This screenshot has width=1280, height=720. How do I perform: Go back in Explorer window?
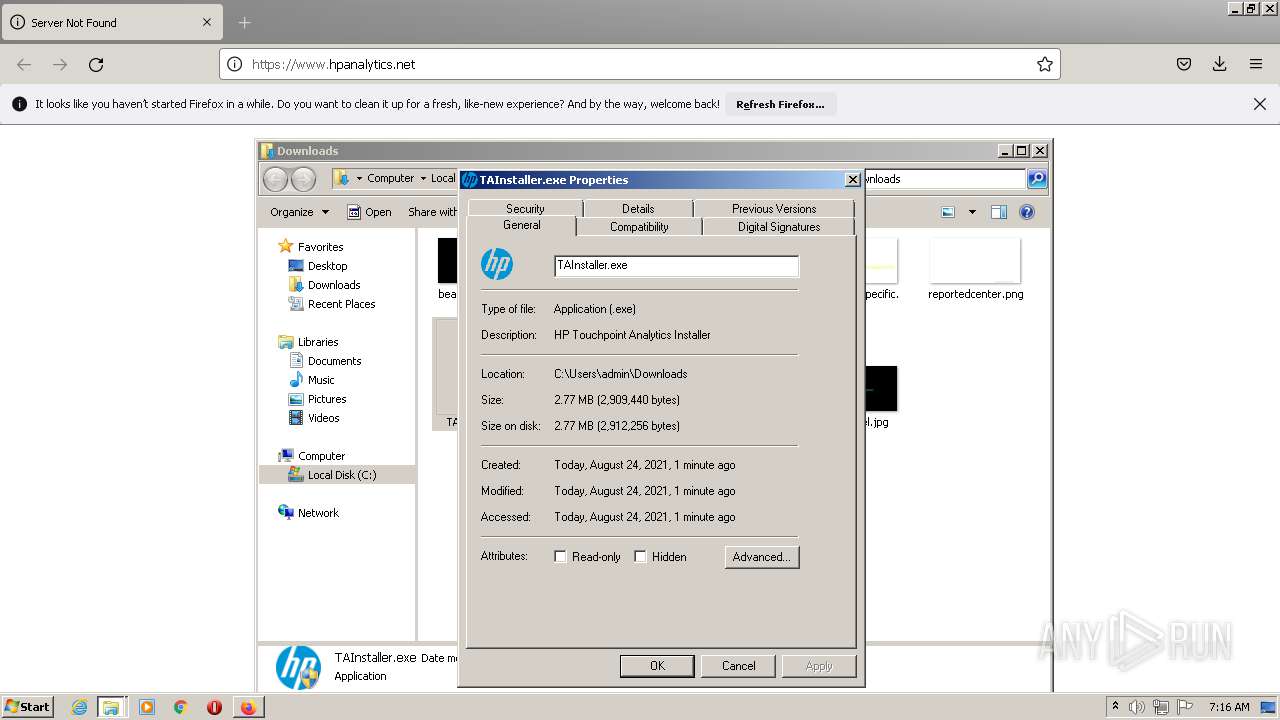[276, 179]
